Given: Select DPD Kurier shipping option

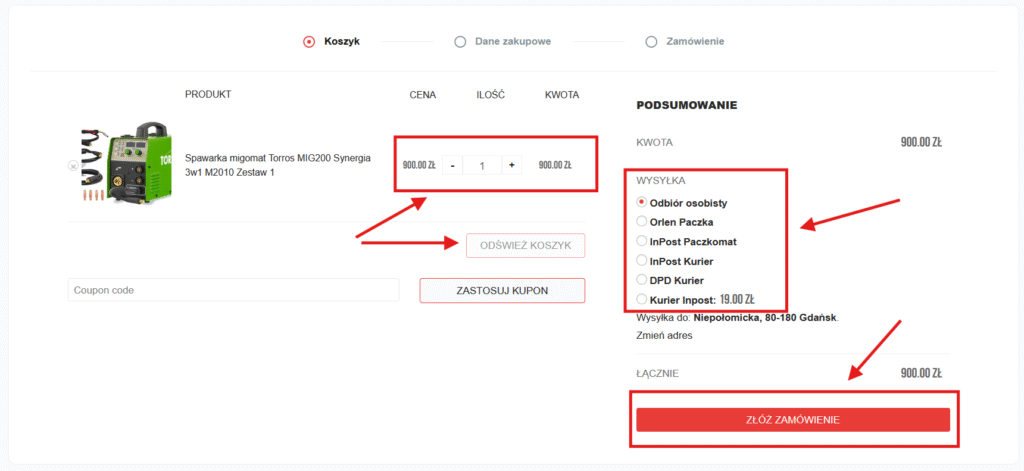Looking at the screenshot, I should point(642,279).
